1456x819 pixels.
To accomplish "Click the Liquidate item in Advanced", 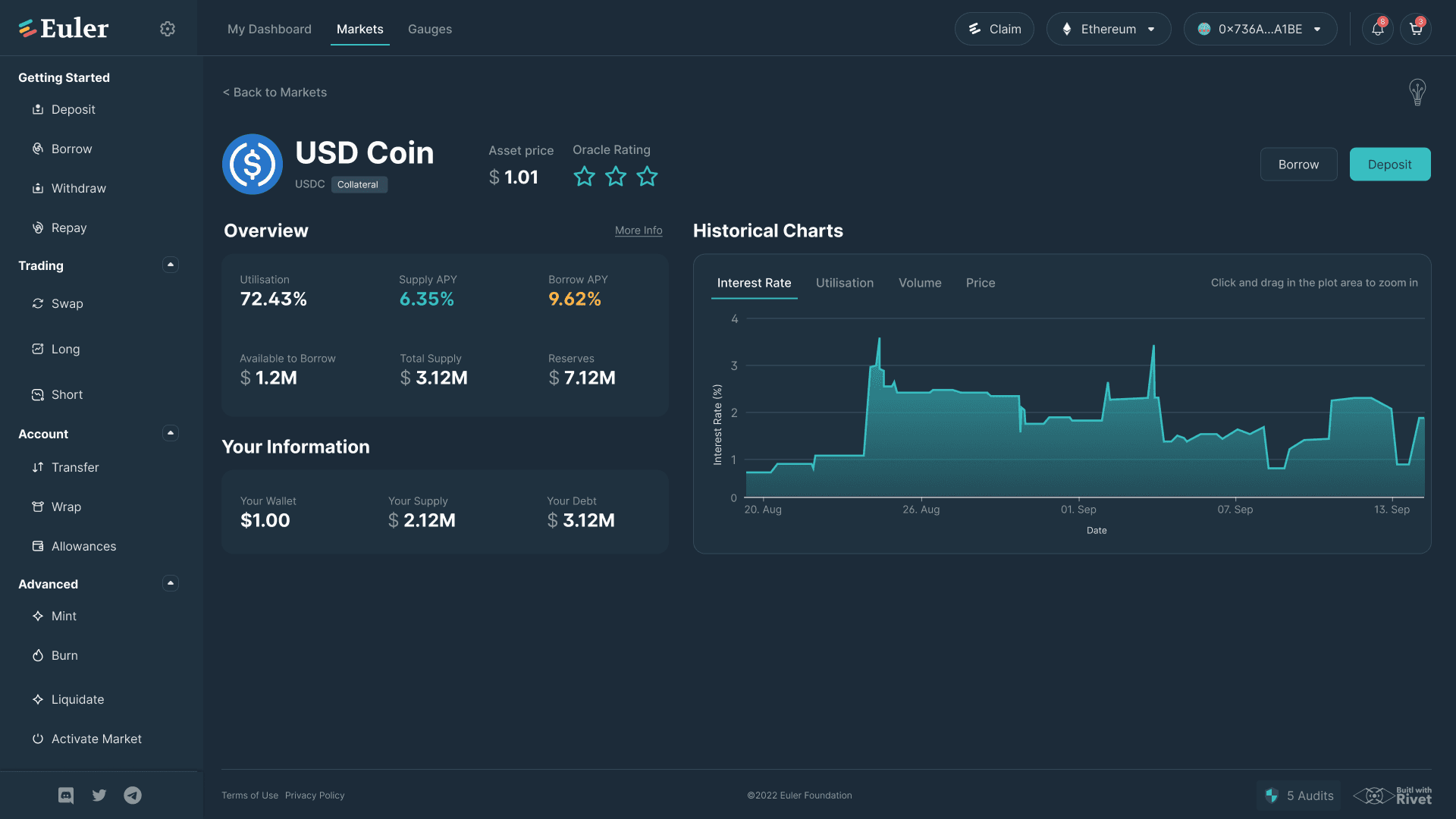I will point(77,699).
